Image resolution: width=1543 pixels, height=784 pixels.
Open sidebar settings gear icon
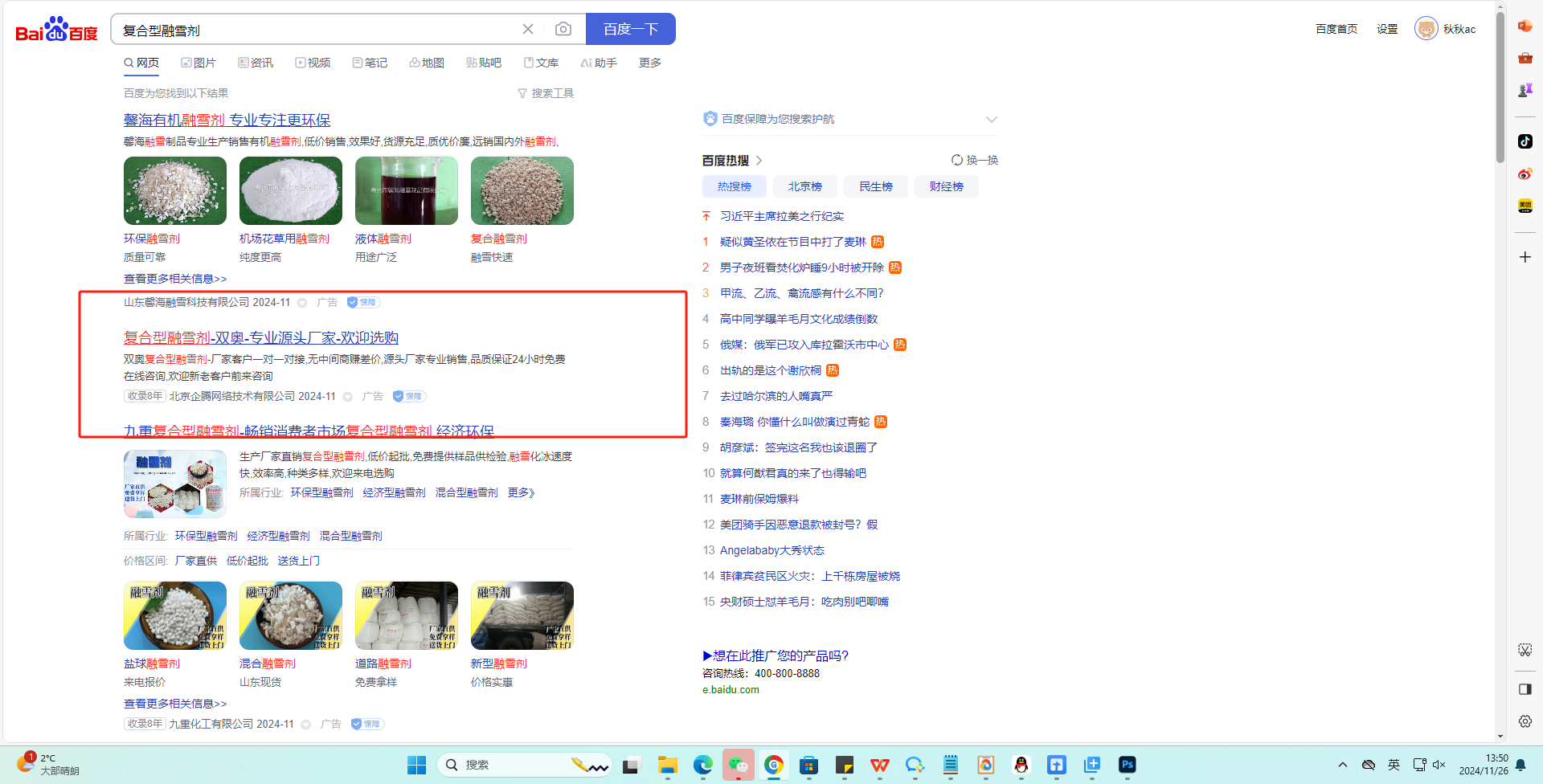click(1525, 721)
